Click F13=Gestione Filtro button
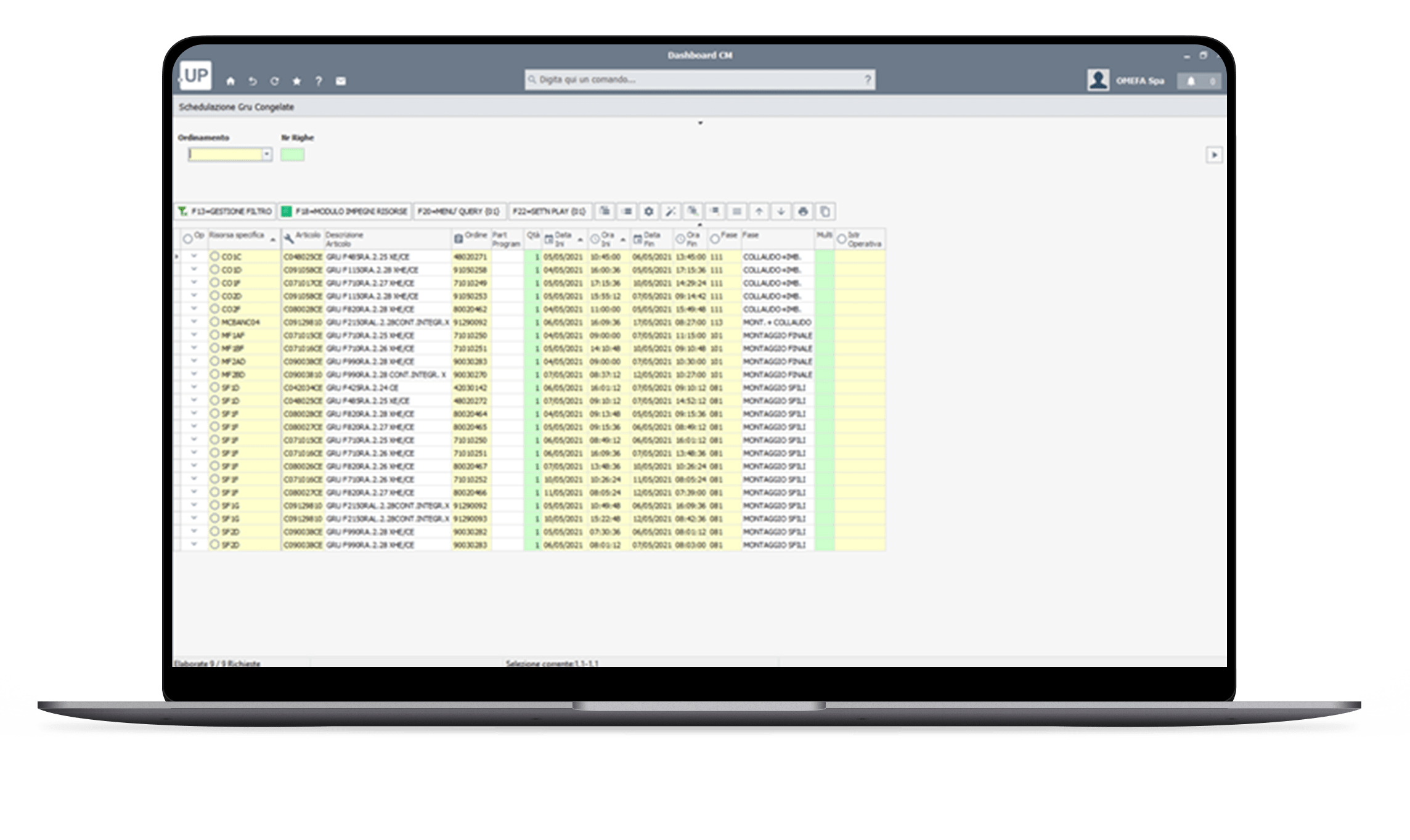This screenshot has width=1410, height=840. pos(226,211)
